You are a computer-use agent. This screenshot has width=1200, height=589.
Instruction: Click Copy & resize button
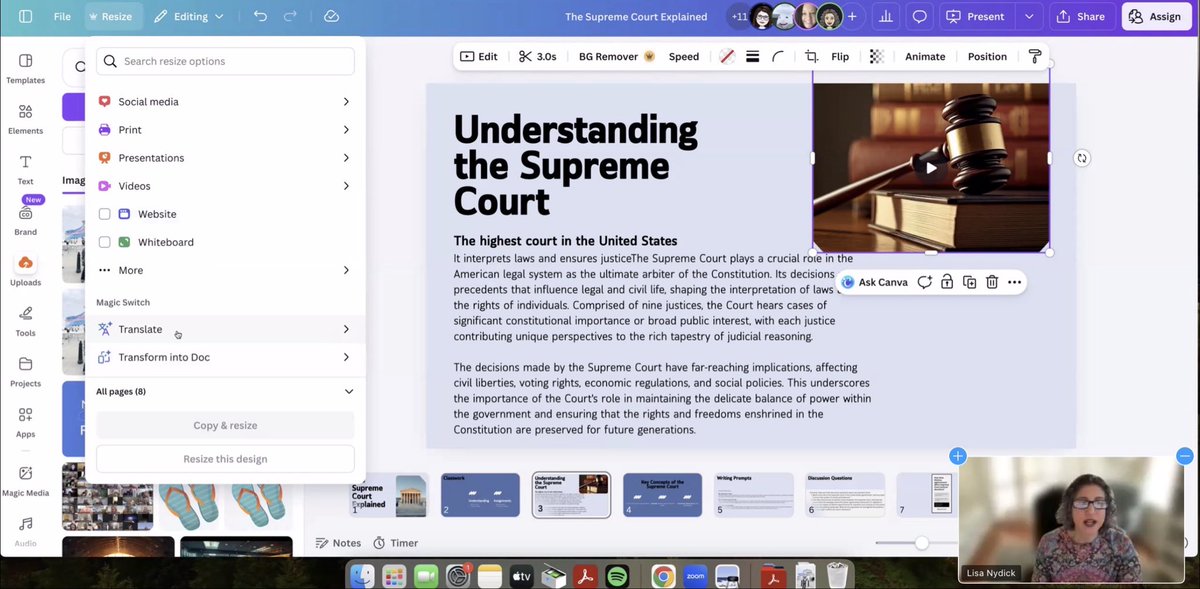click(x=225, y=425)
